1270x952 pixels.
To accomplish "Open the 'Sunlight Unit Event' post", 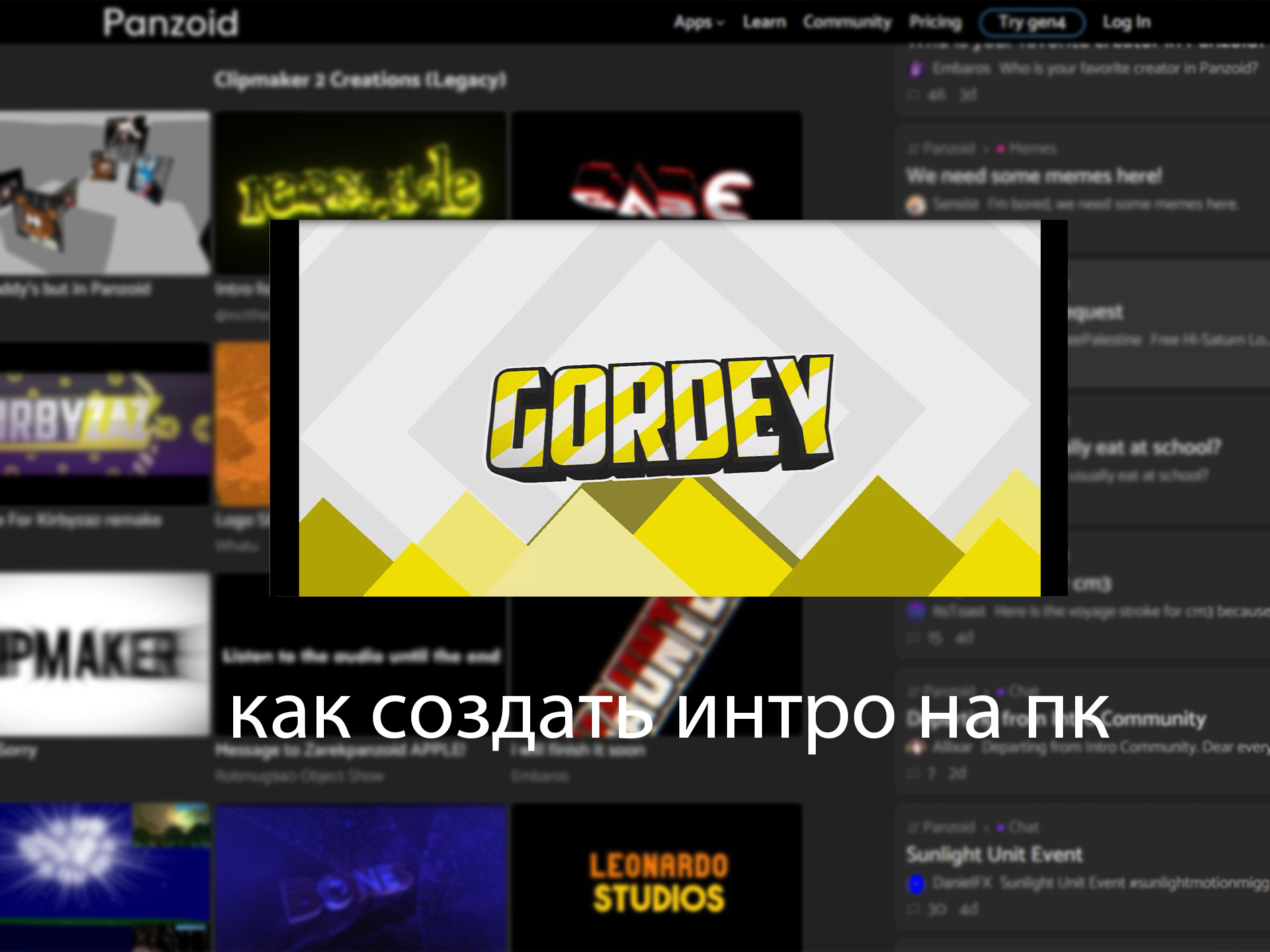I will [994, 855].
